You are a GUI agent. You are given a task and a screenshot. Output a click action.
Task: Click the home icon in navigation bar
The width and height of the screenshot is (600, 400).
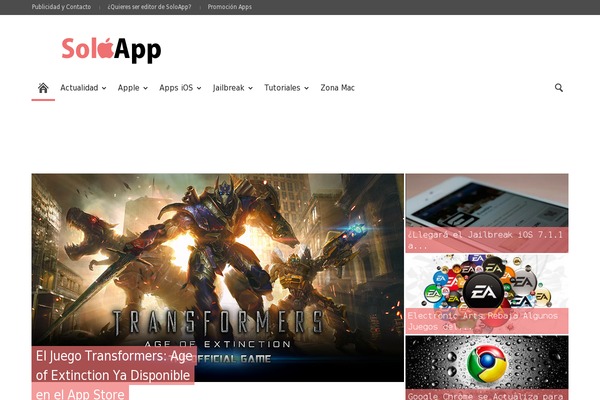[43, 88]
